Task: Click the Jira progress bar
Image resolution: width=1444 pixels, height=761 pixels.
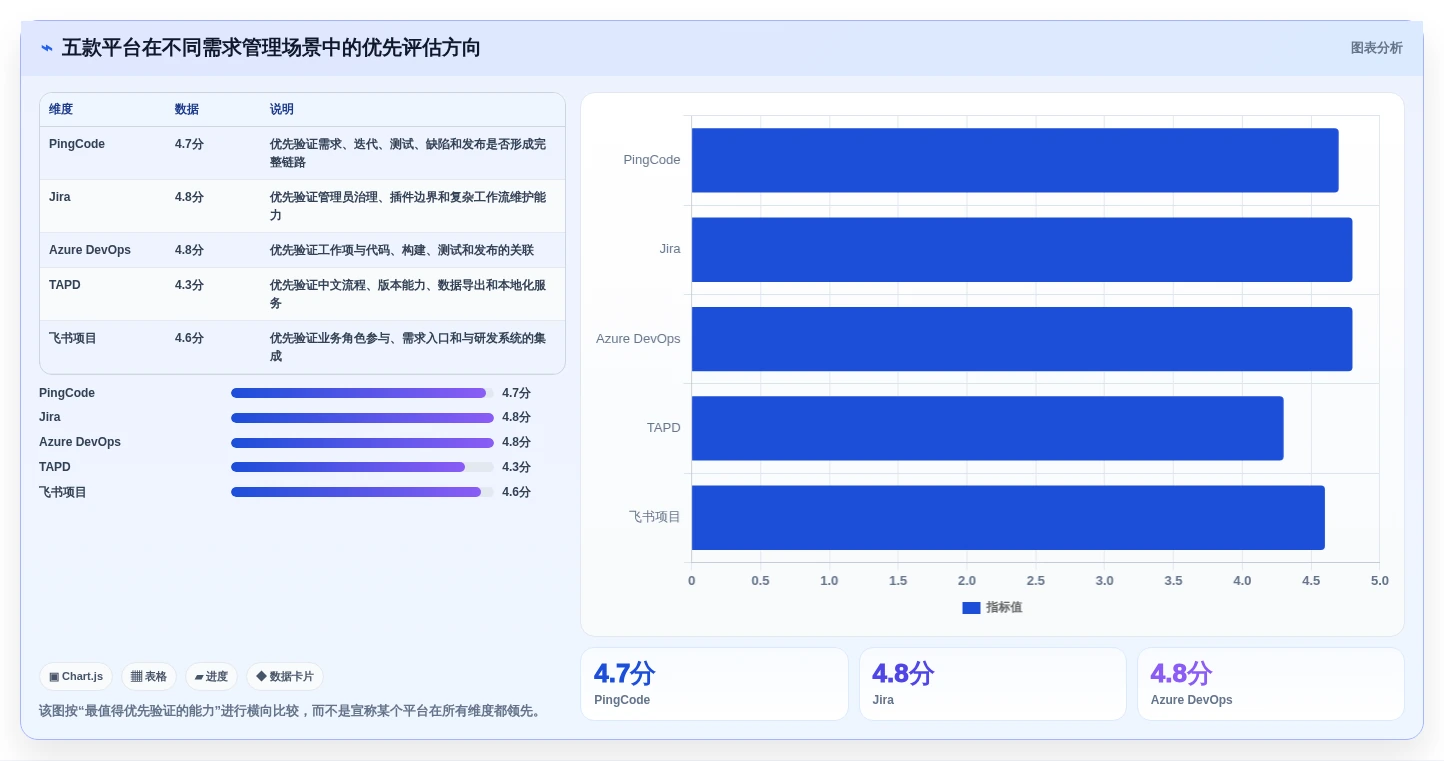Action: click(362, 418)
